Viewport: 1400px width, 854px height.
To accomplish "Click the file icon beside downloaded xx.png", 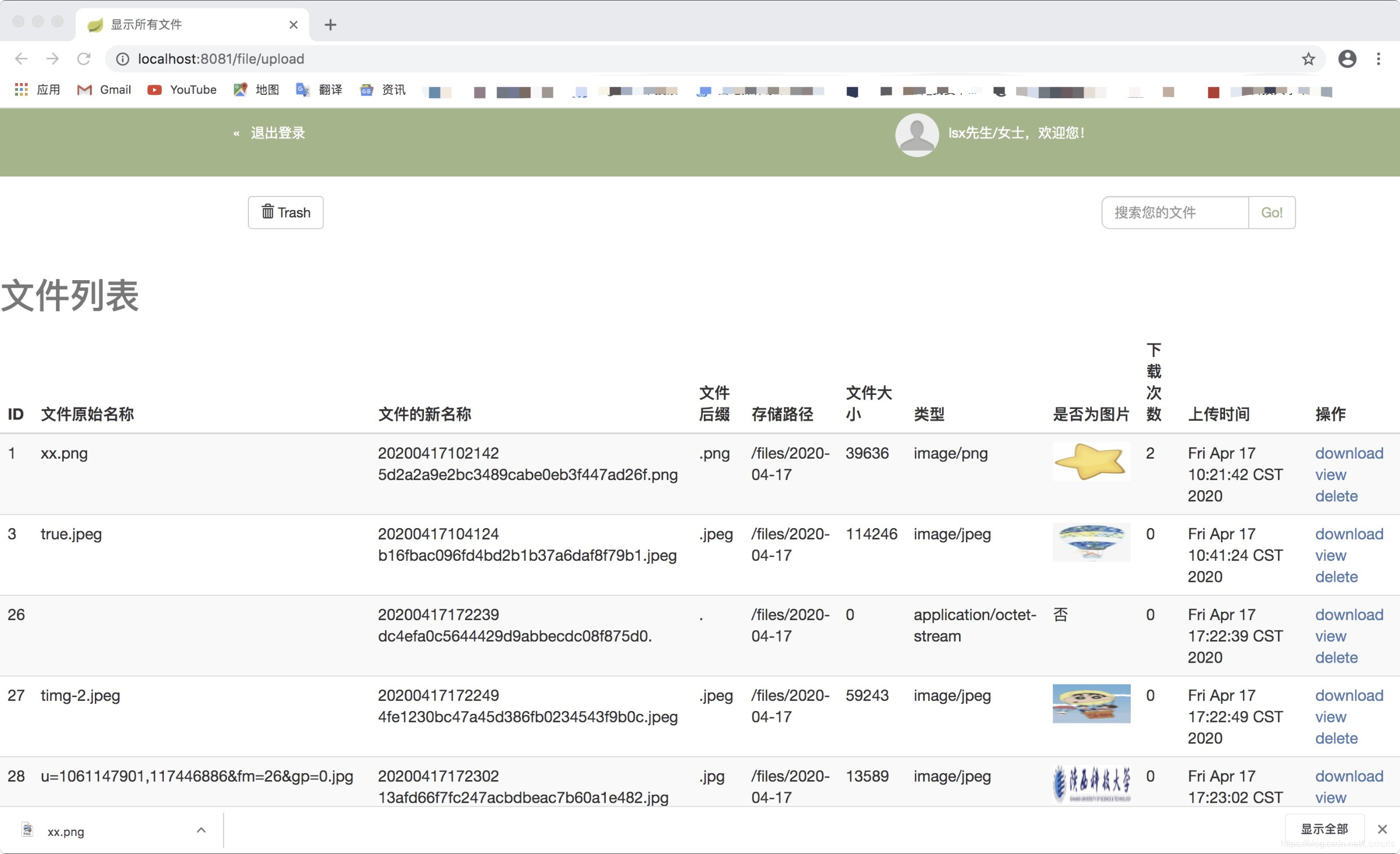I will [x=27, y=830].
